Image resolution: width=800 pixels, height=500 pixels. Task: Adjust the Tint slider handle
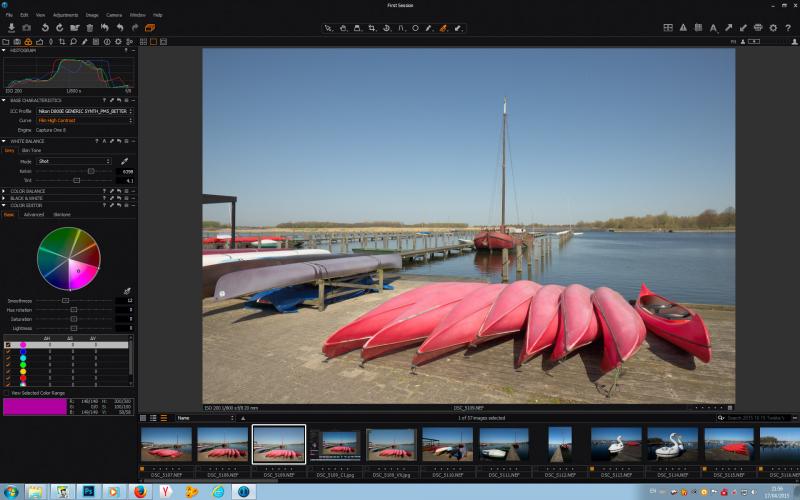77,180
